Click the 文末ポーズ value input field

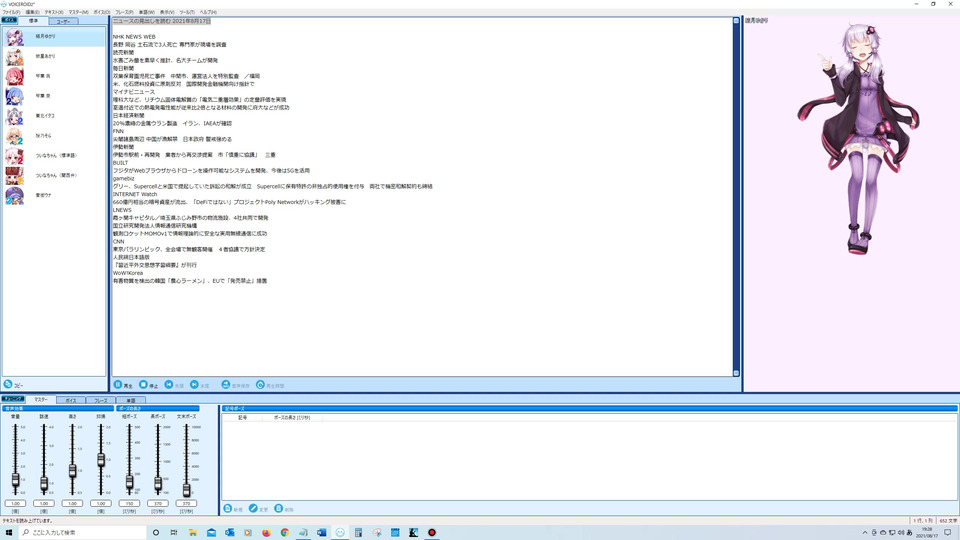186,503
